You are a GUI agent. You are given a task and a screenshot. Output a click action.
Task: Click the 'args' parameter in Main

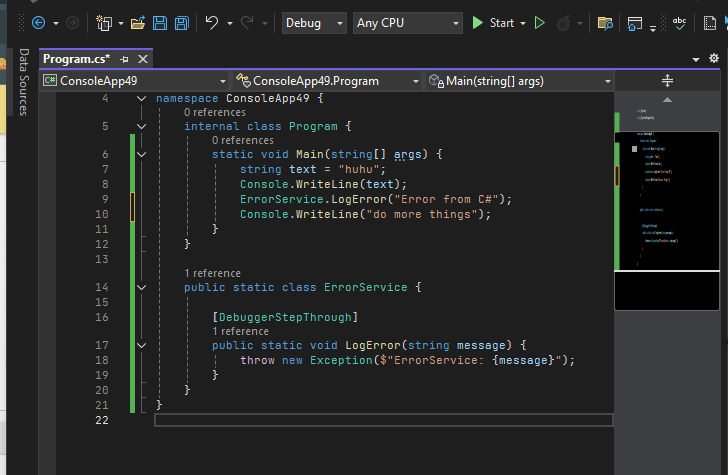[x=408, y=155]
